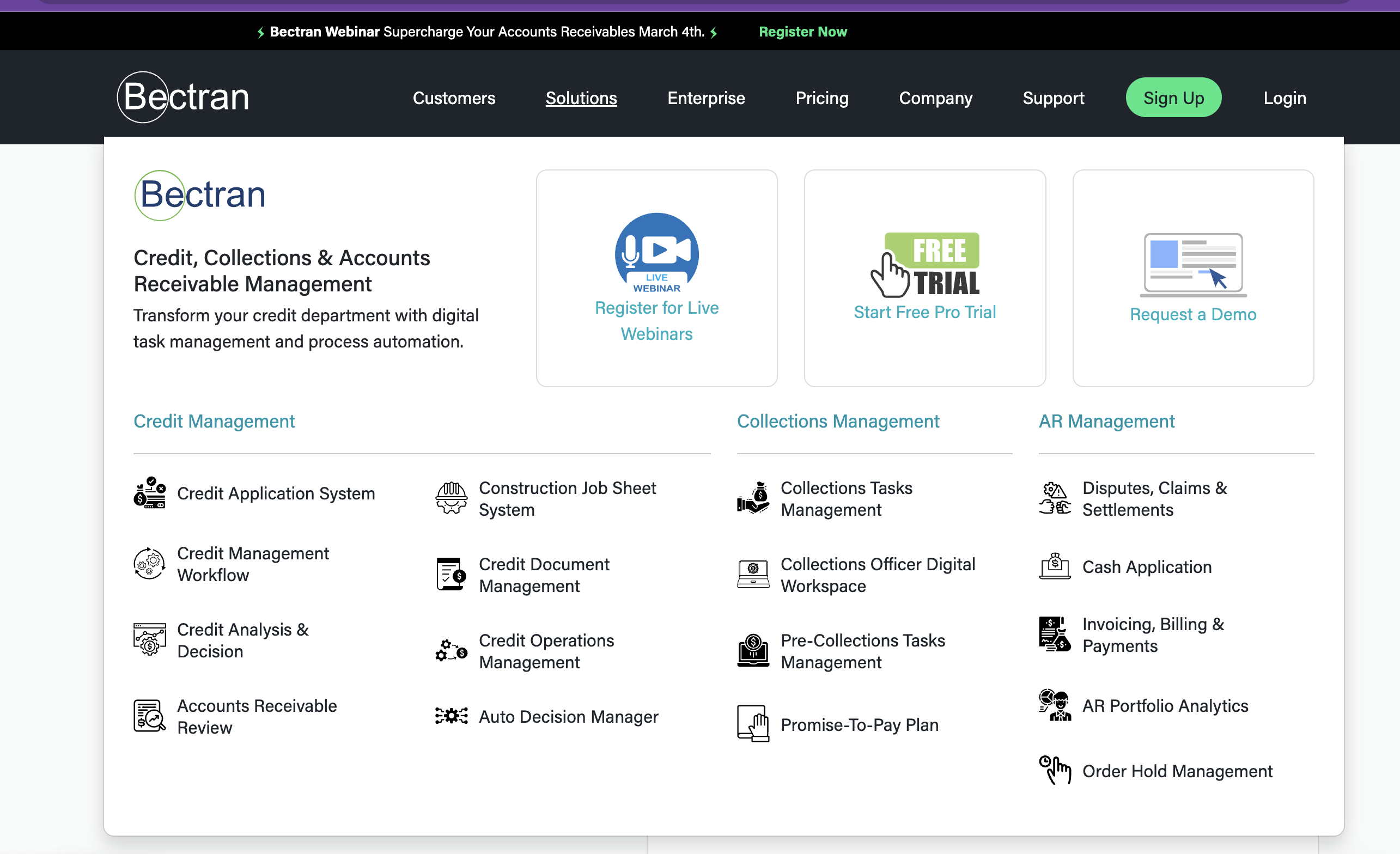
Task: Open the Customers menu
Action: pos(453,97)
